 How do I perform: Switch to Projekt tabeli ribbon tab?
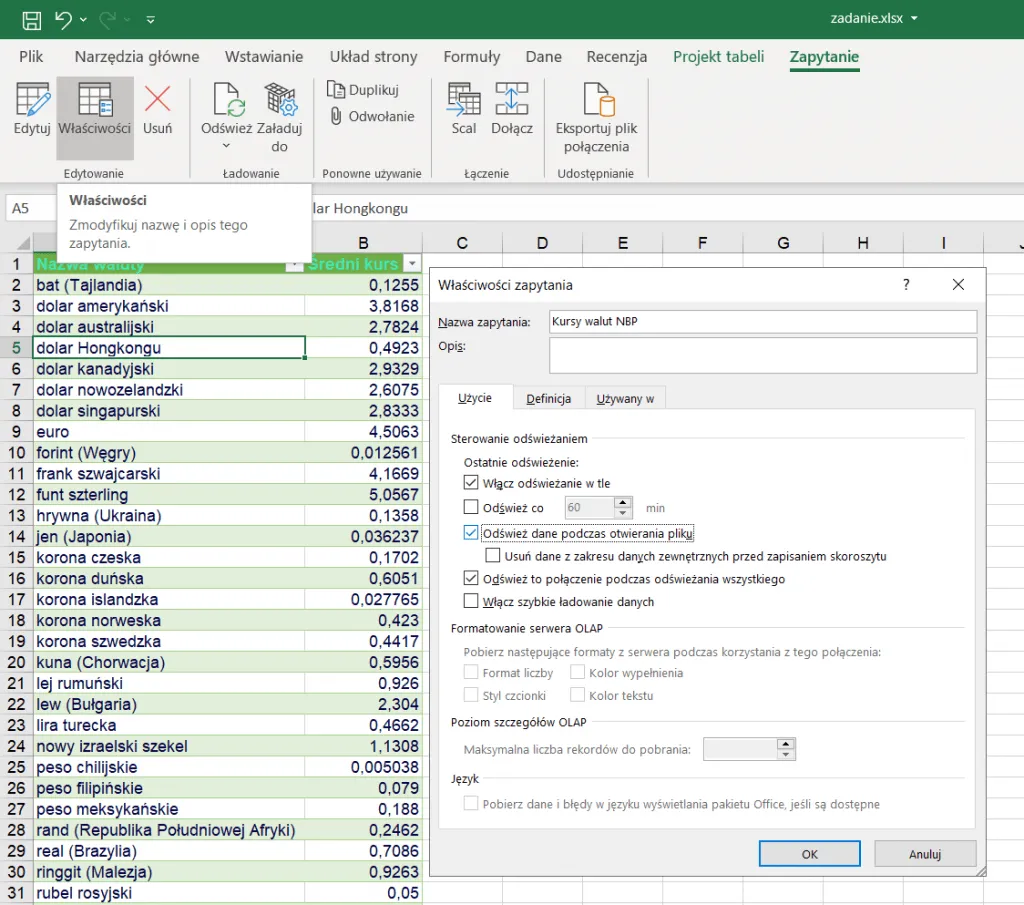(x=718, y=57)
